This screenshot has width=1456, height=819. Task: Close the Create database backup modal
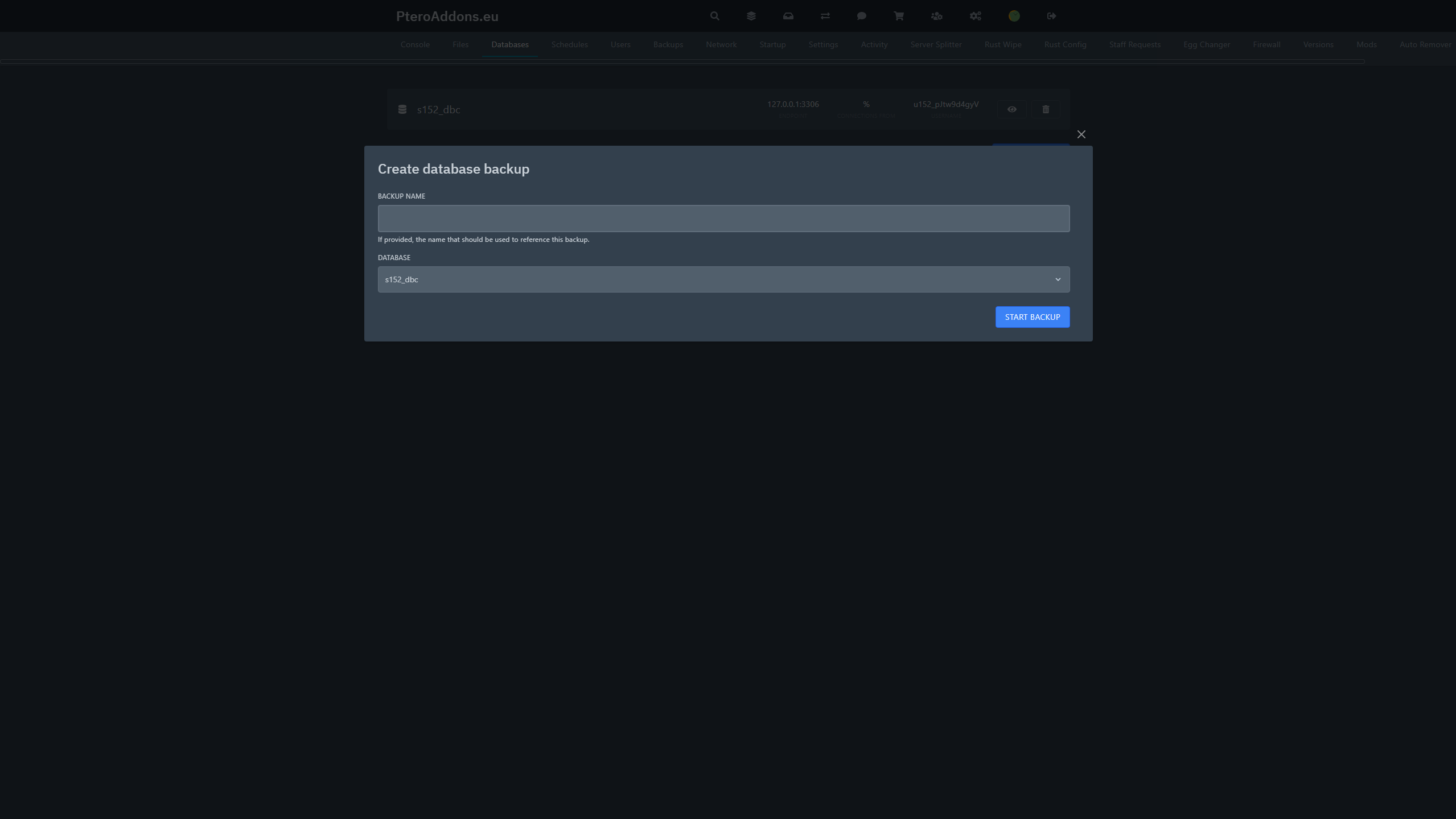click(1081, 134)
